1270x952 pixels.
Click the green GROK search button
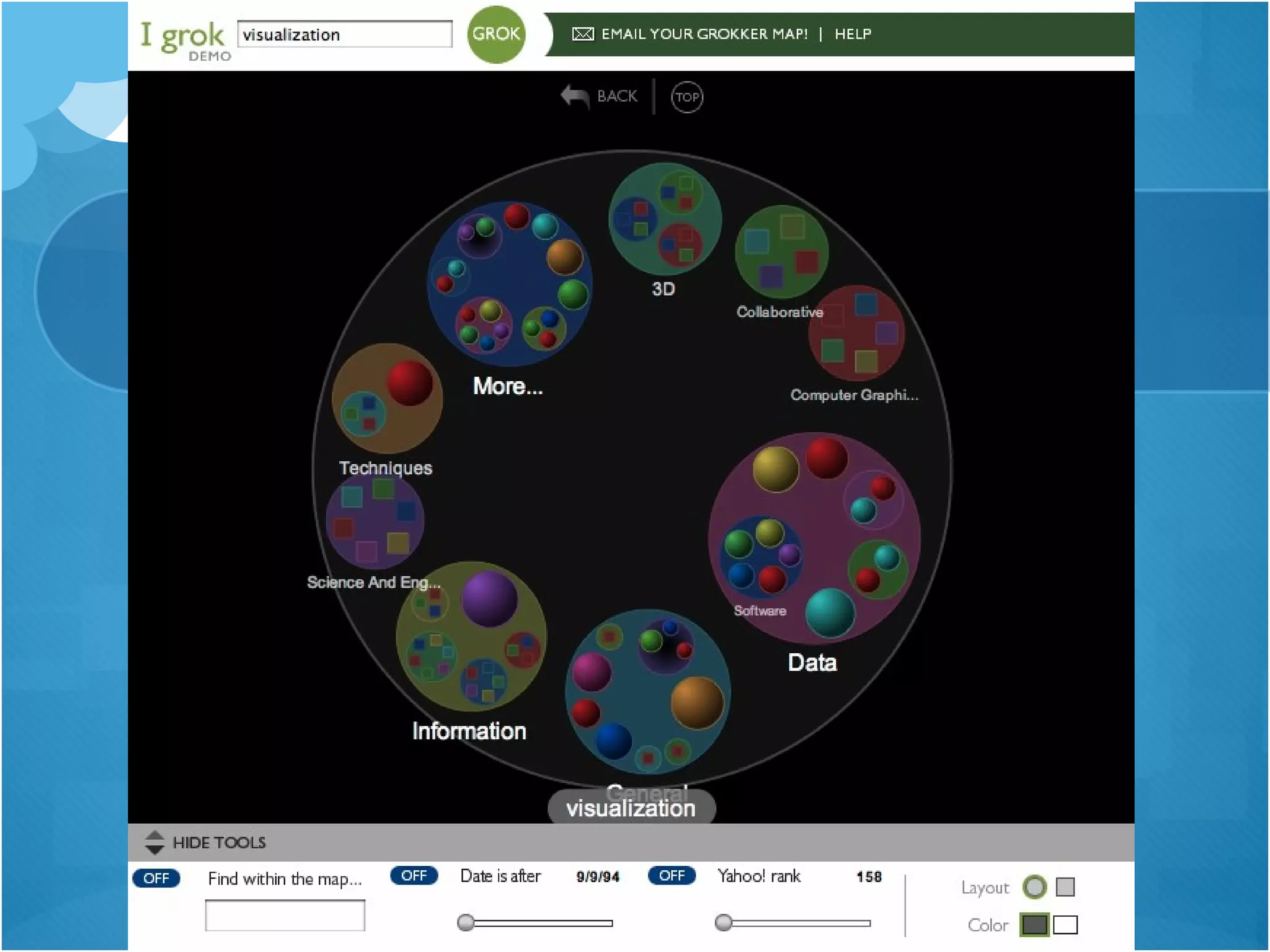click(x=495, y=33)
